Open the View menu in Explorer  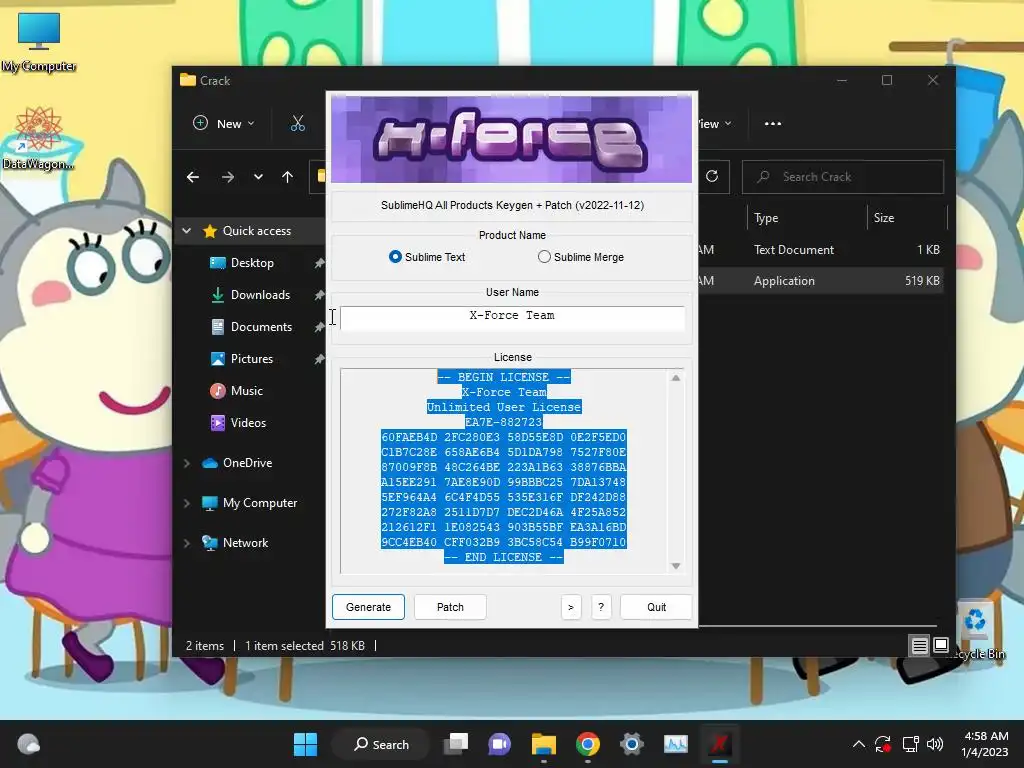point(715,123)
